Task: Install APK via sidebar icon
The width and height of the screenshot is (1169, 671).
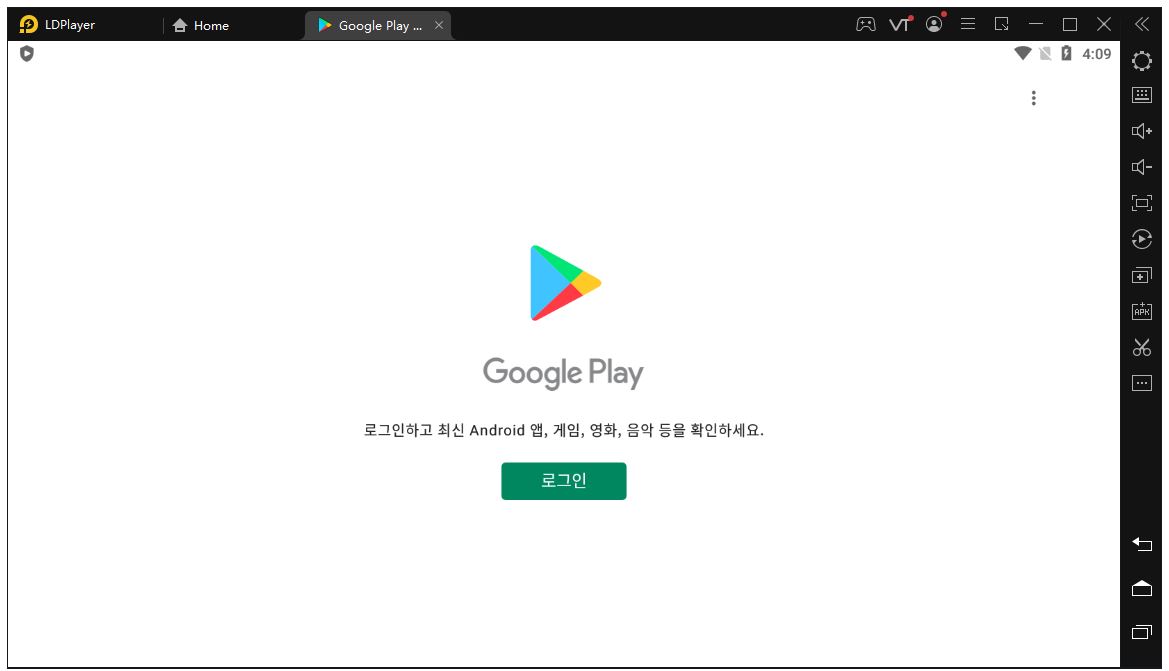Action: (1141, 311)
